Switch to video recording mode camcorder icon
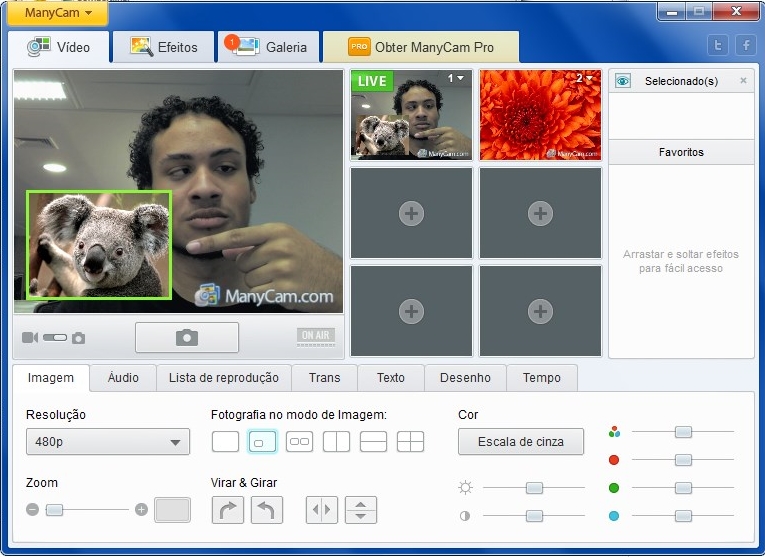The width and height of the screenshot is (765, 557). 30,338
